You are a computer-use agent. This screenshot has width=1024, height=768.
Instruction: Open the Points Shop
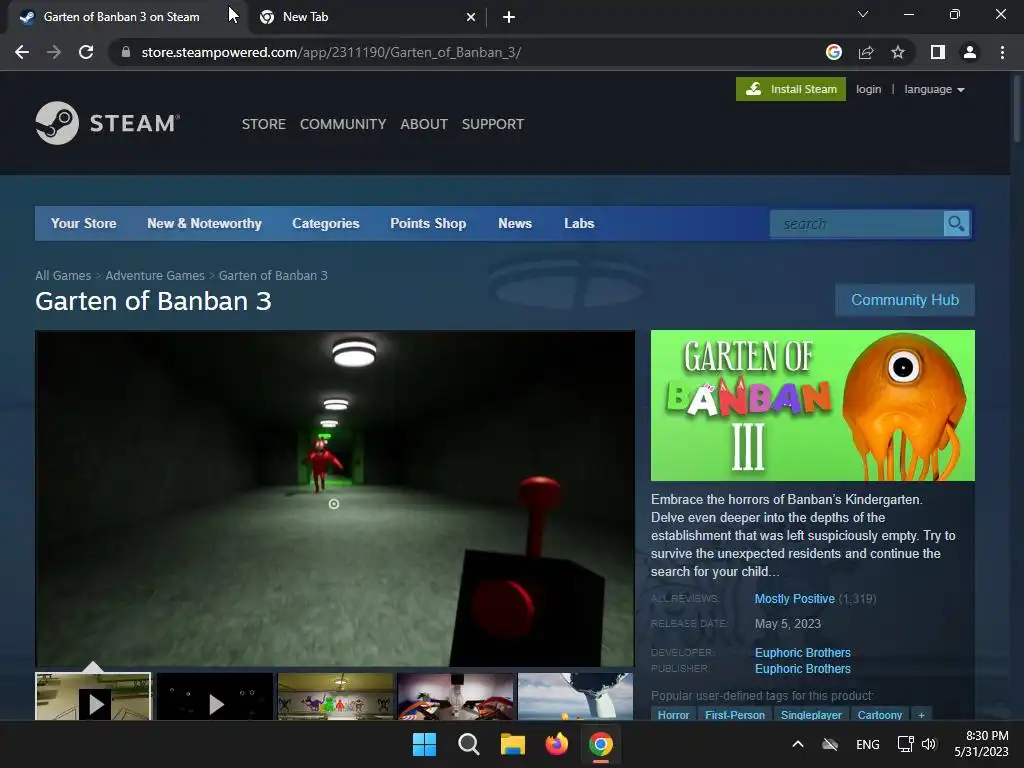(x=428, y=223)
